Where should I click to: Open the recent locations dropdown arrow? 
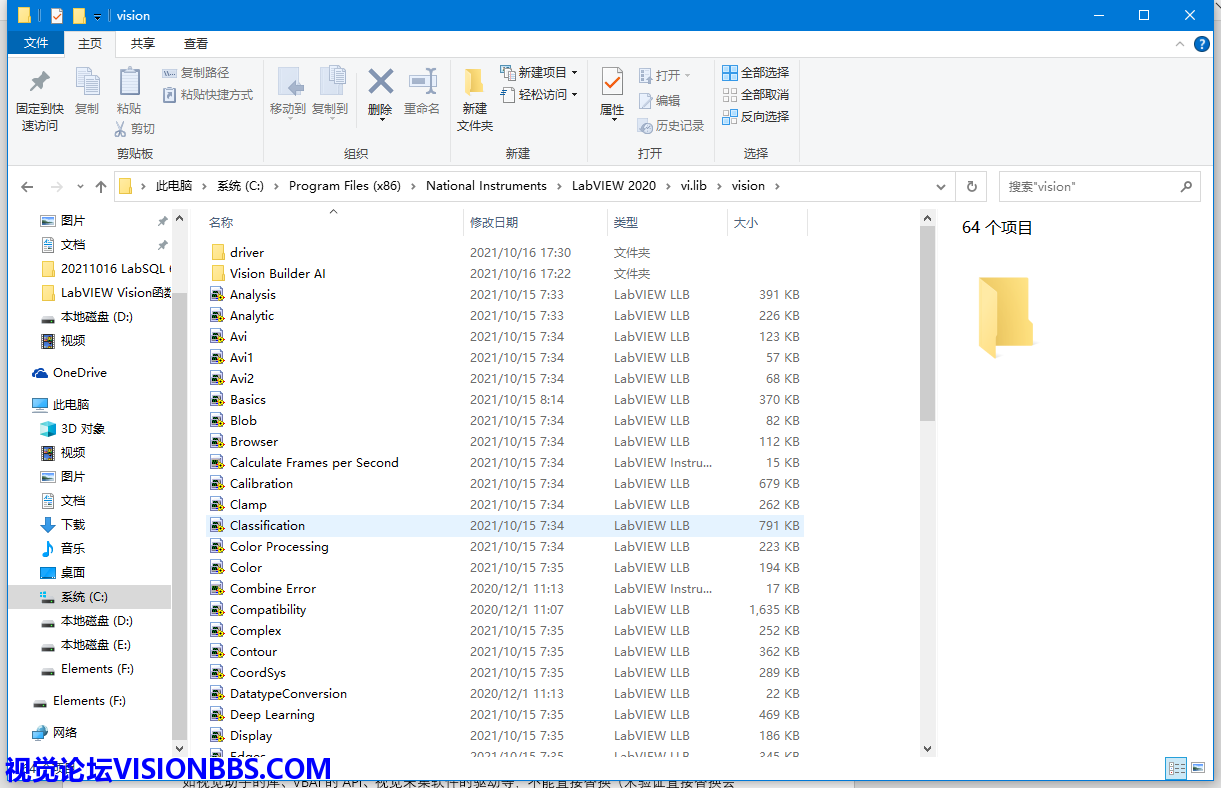point(80,187)
